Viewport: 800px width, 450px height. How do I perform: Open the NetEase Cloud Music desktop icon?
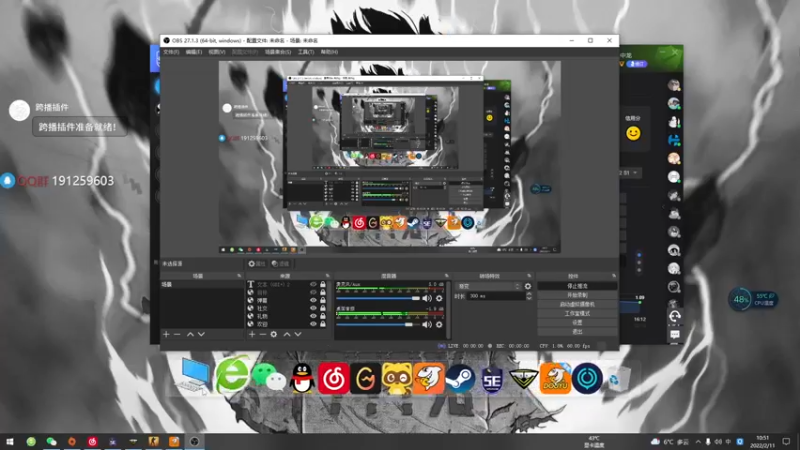click(x=334, y=379)
